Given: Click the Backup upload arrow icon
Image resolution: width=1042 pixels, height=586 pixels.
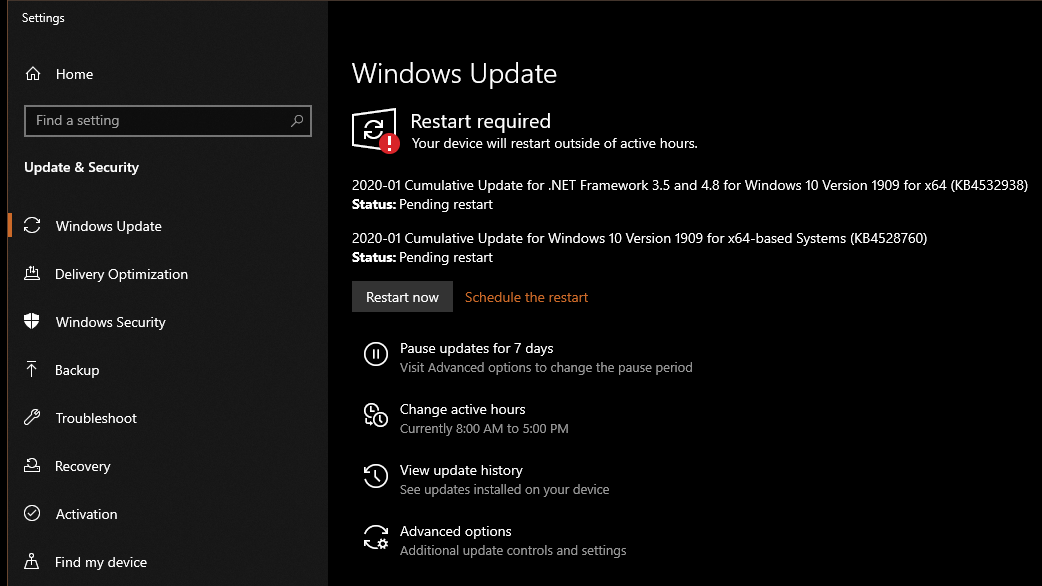Looking at the screenshot, I should click(32, 369).
